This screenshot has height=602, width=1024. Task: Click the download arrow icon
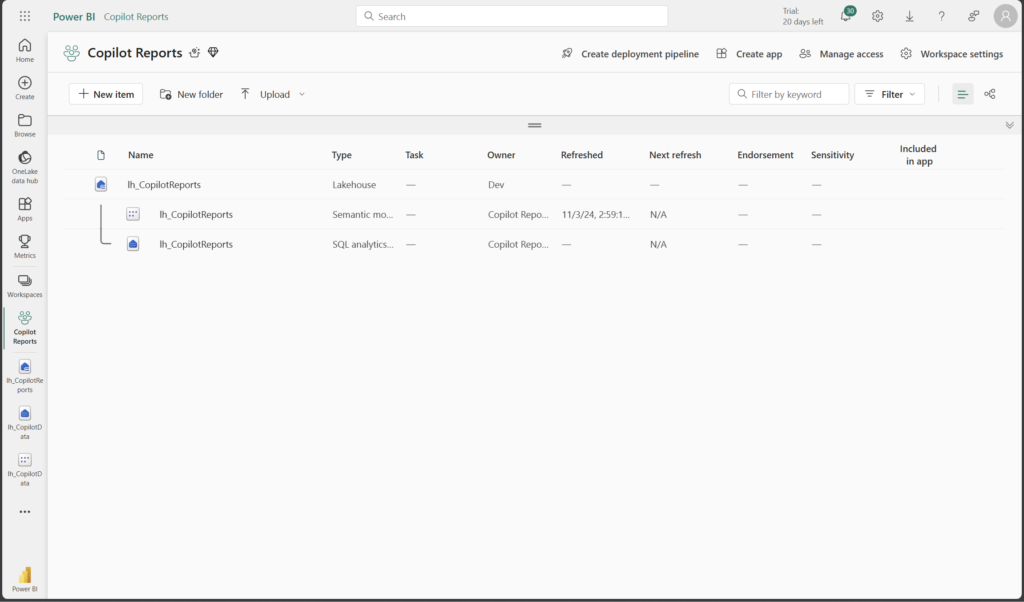pyautogui.click(x=910, y=16)
